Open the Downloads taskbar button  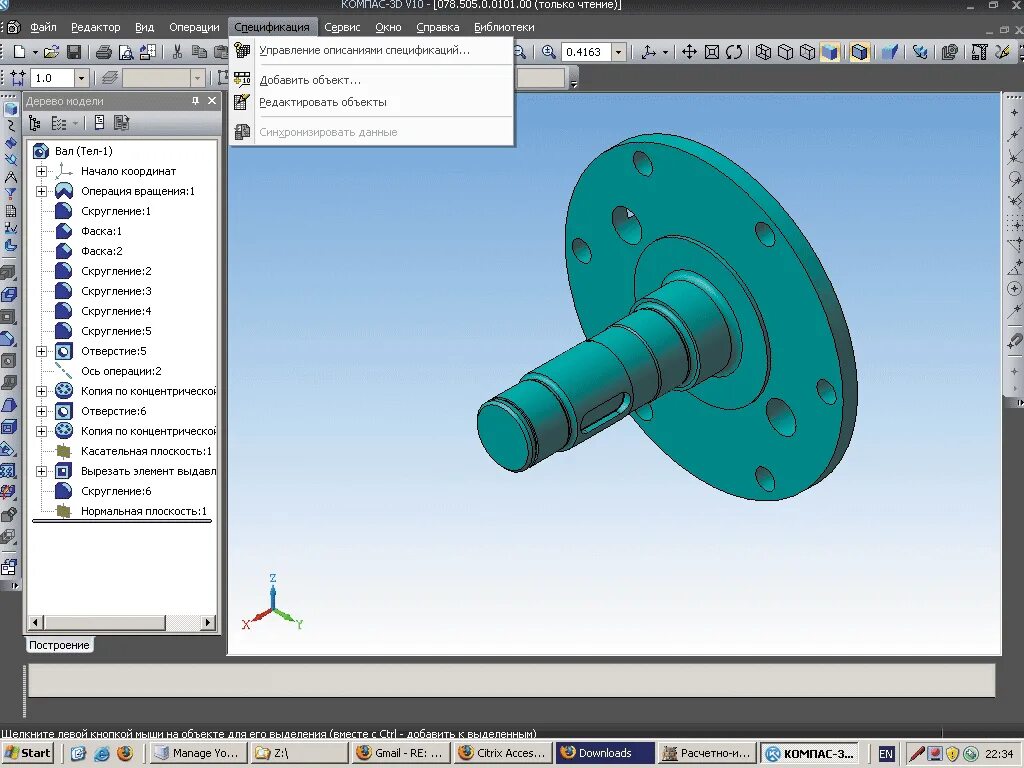click(605, 753)
